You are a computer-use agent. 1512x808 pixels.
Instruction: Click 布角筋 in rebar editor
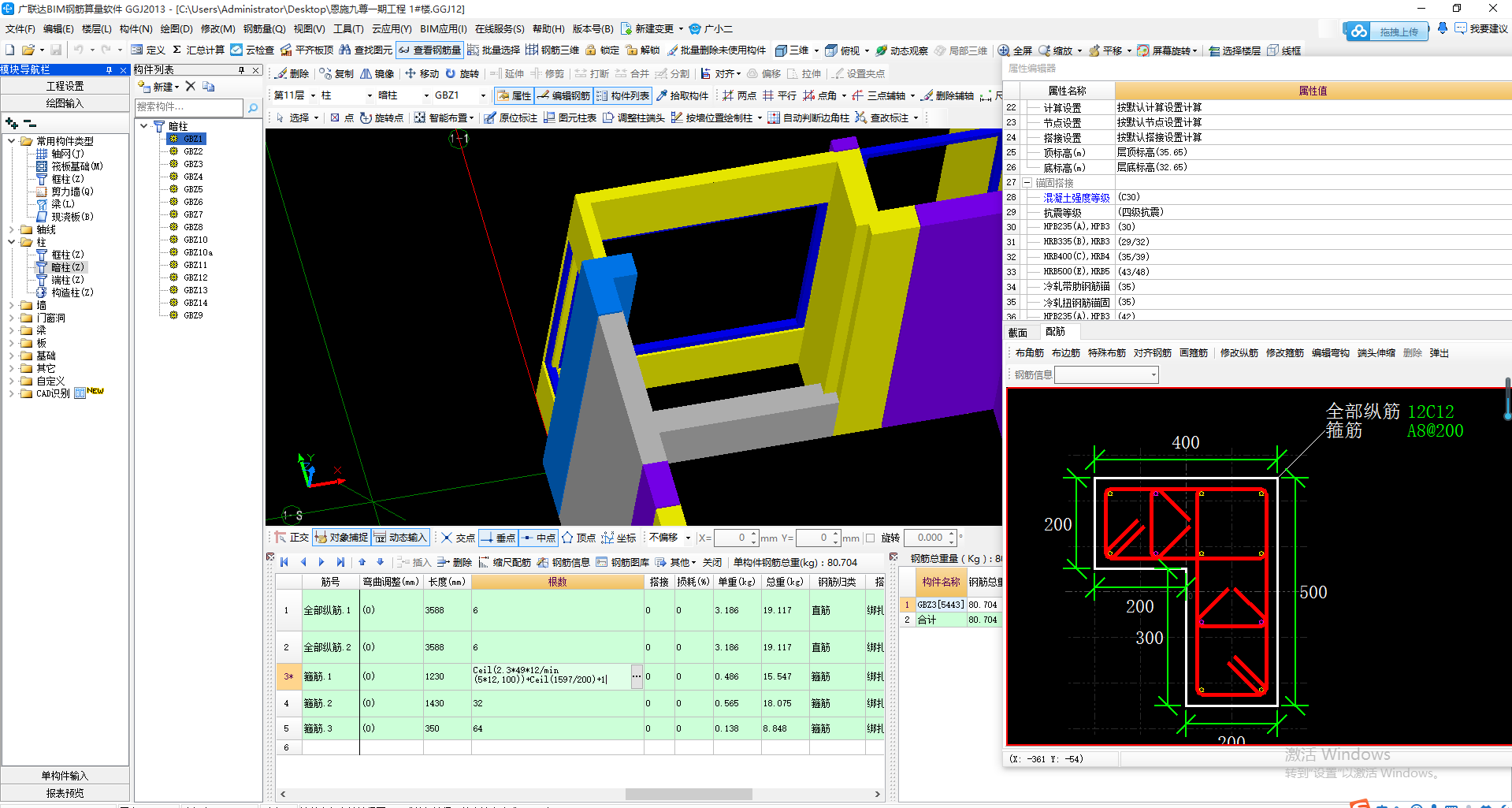pyautogui.click(x=1029, y=353)
